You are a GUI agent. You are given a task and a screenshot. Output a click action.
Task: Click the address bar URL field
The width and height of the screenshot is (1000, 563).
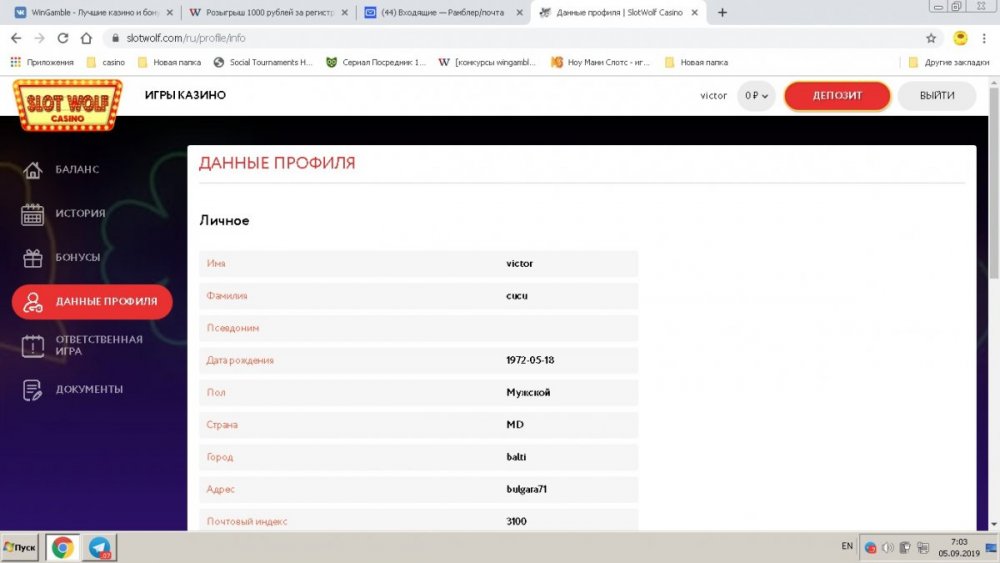click(x=500, y=38)
